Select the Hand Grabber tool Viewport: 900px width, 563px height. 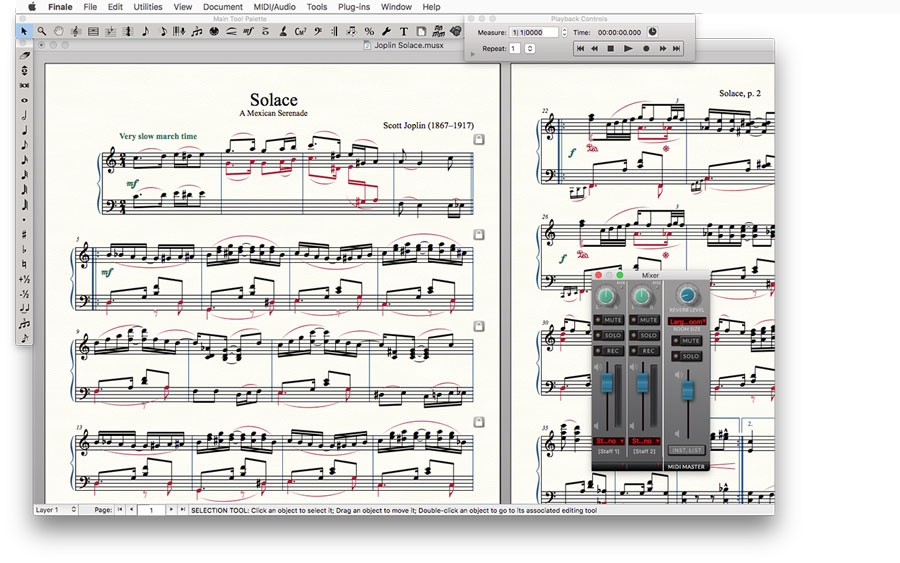[59, 31]
